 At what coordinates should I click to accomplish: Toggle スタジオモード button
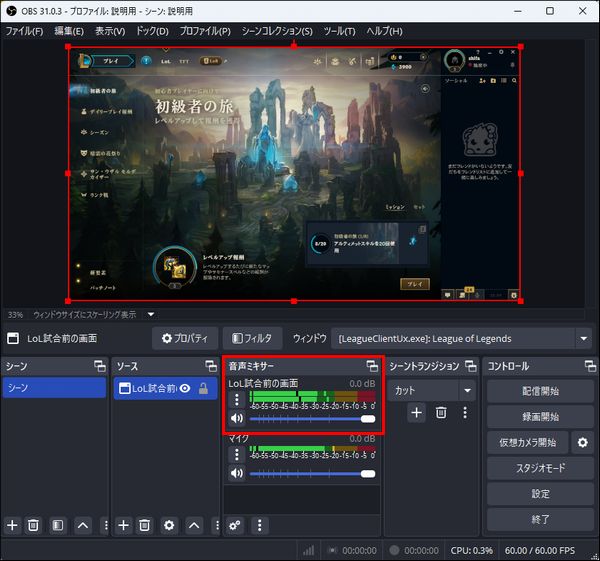[540, 468]
